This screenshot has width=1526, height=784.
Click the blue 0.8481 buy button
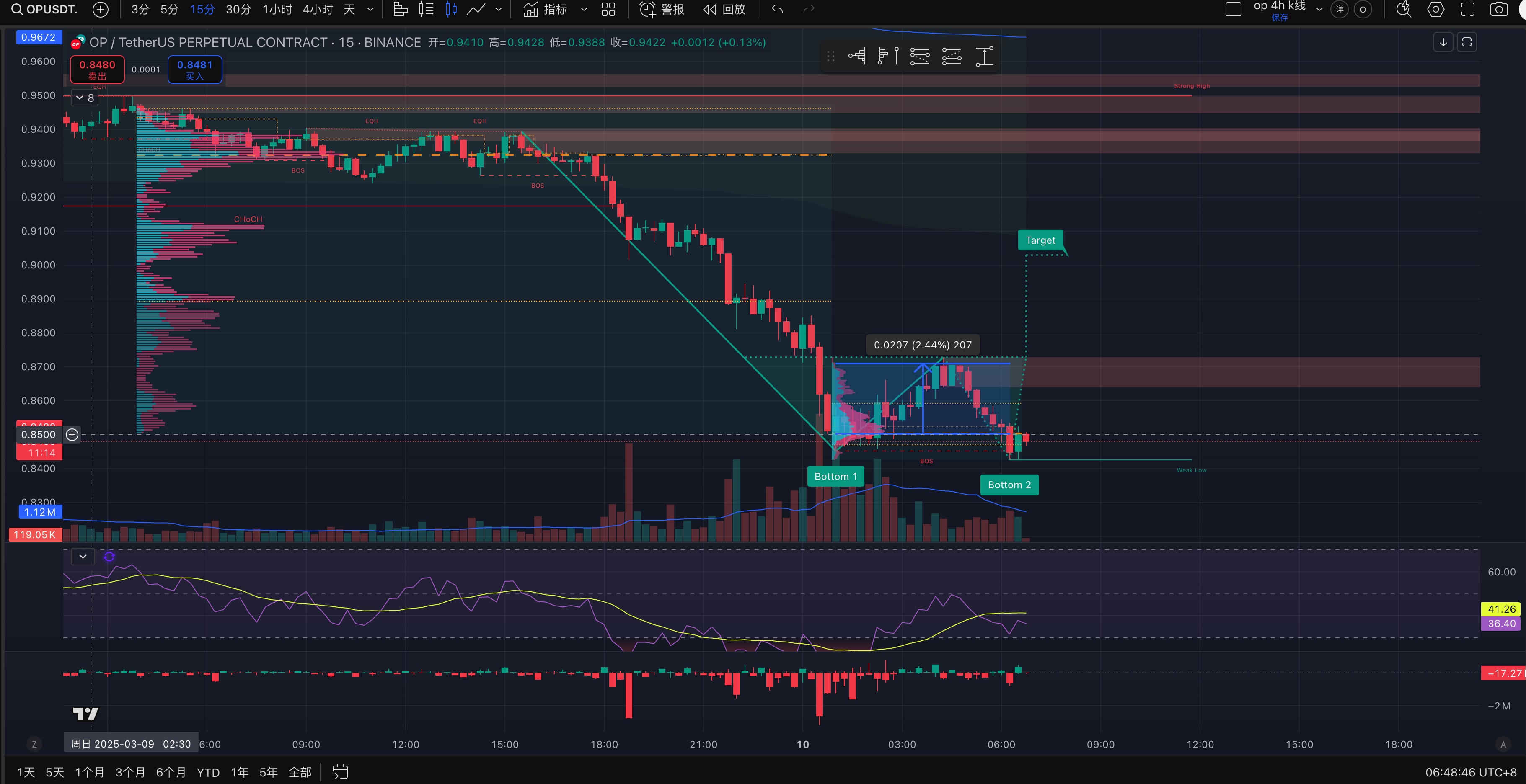[194, 69]
